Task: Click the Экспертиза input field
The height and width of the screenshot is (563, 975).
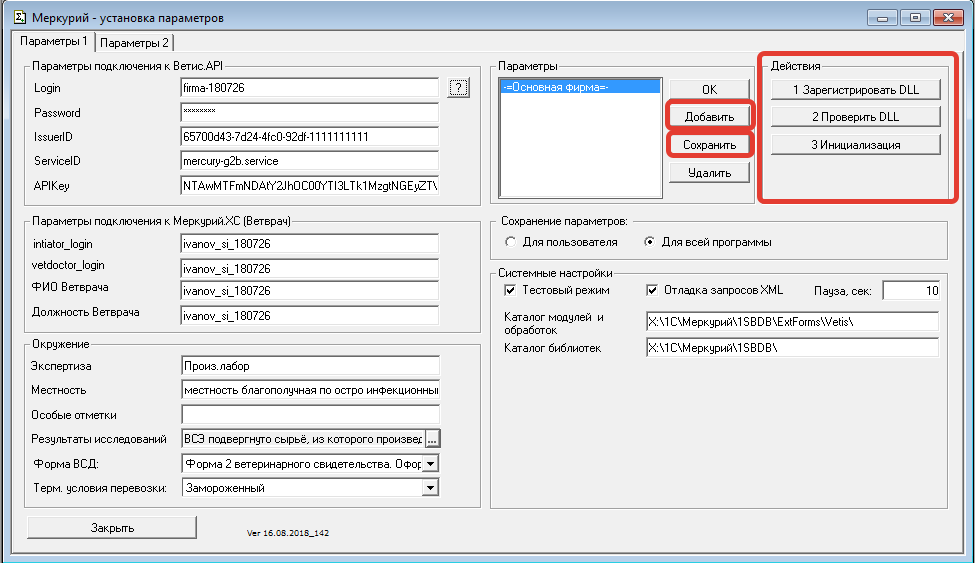Action: pyautogui.click(x=310, y=366)
